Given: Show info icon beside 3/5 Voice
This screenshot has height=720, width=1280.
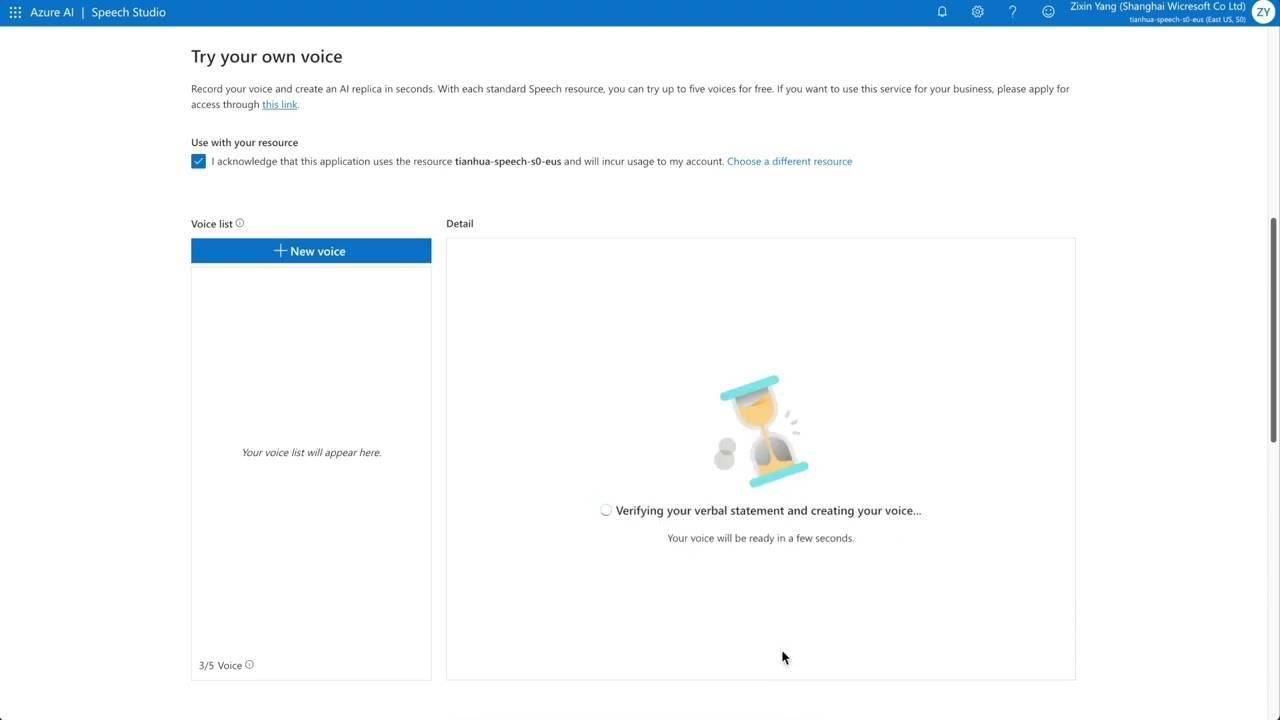Looking at the screenshot, I should pyautogui.click(x=250, y=665).
